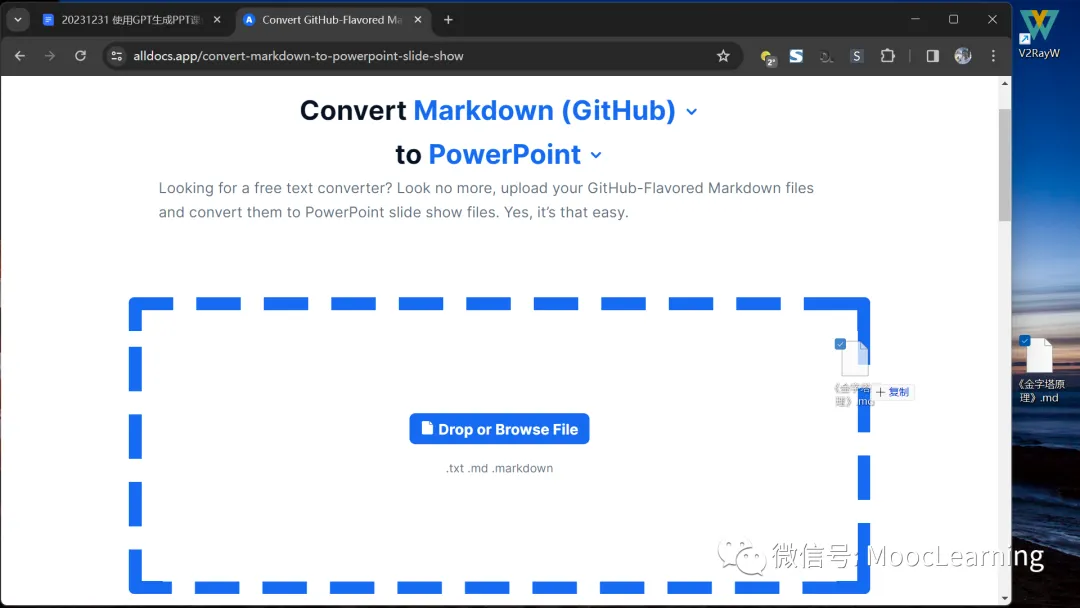Image resolution: width=1080 pixels, height=608 pixels.
Task: Toggle the Chrome side panel
Action: tap(933, 56)
